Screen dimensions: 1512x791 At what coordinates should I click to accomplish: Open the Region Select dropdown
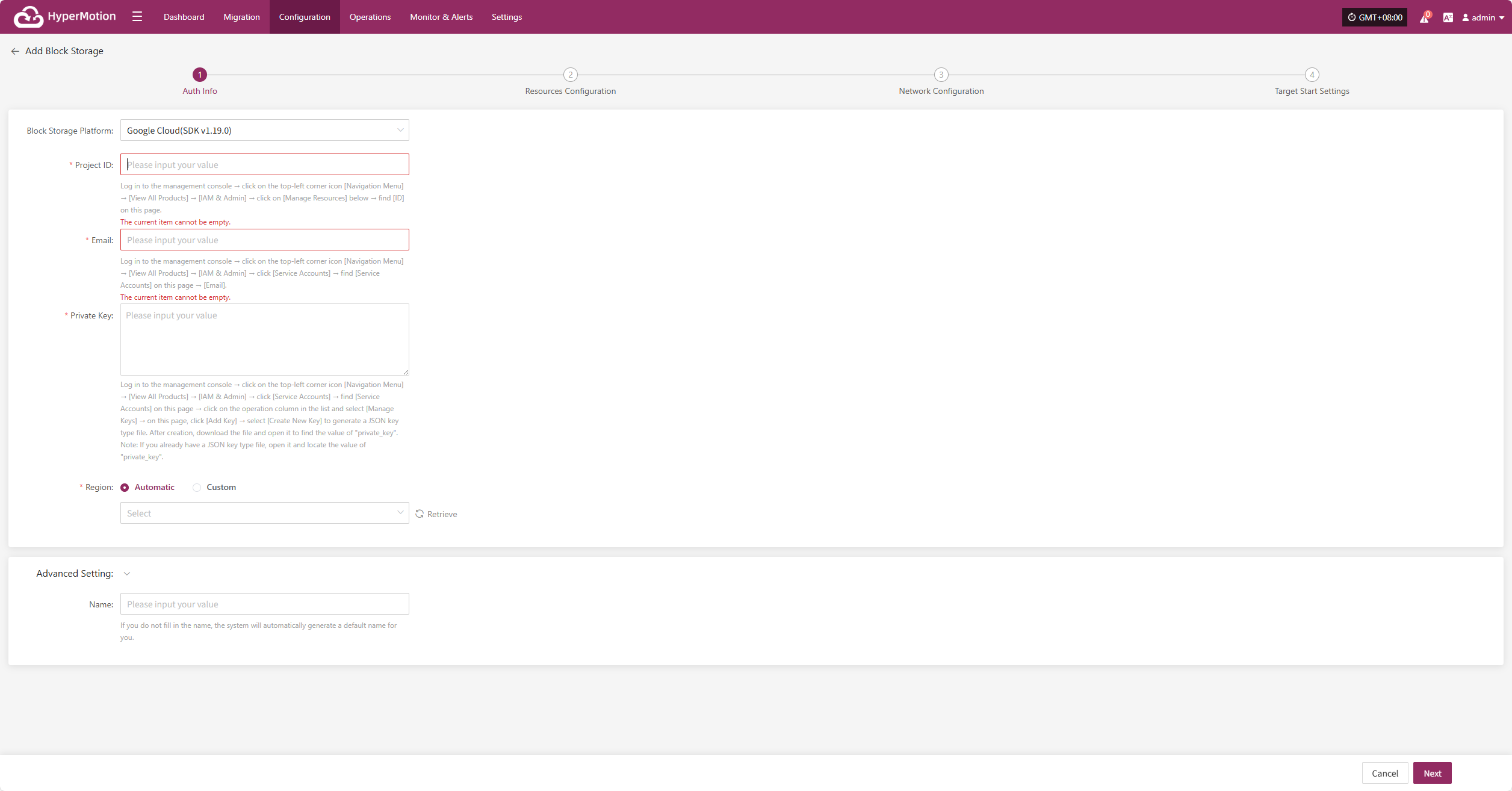265,513
